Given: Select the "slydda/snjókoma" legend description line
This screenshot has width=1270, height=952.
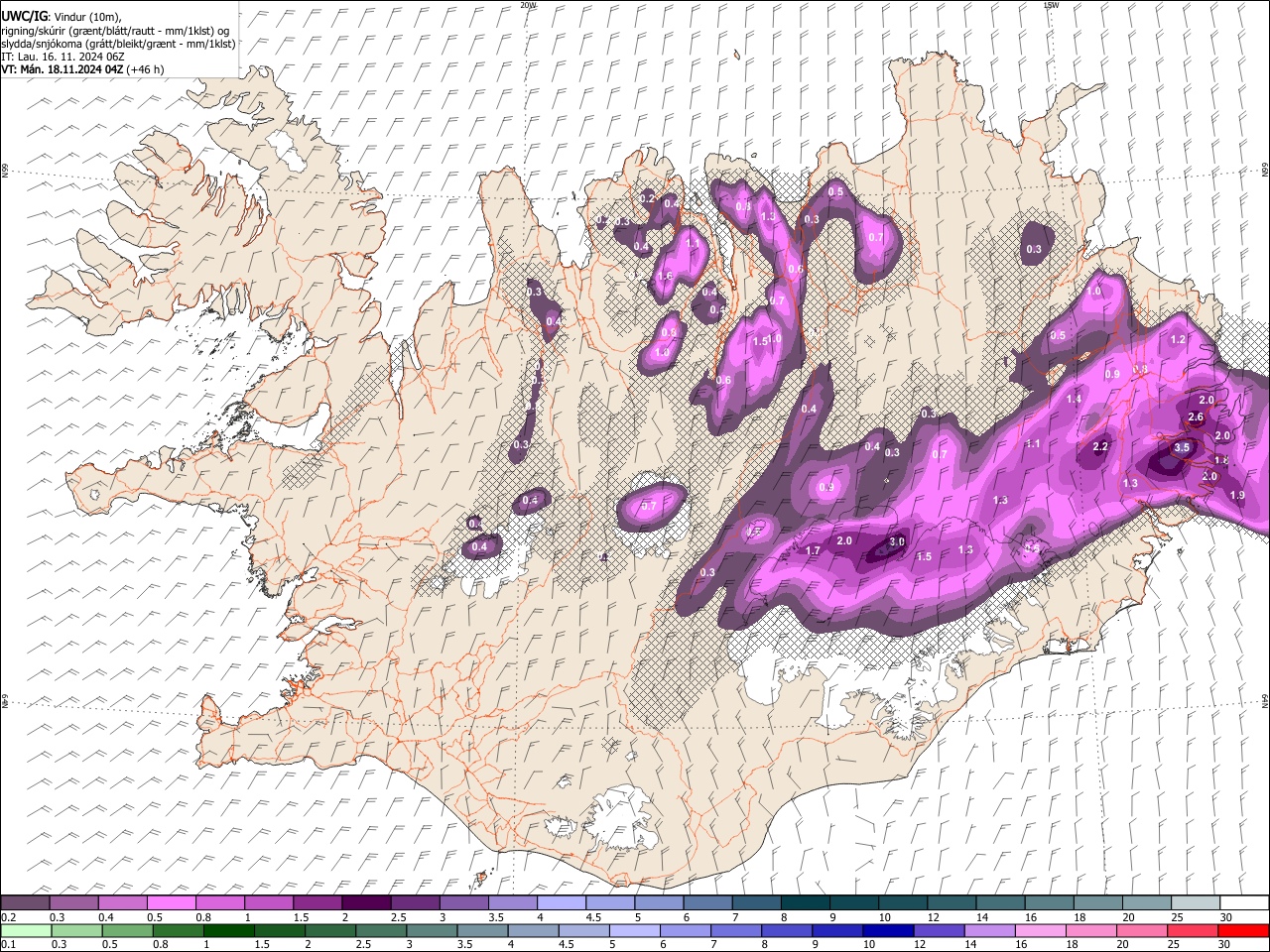Looking at the screenshot, I should point(118,44).
